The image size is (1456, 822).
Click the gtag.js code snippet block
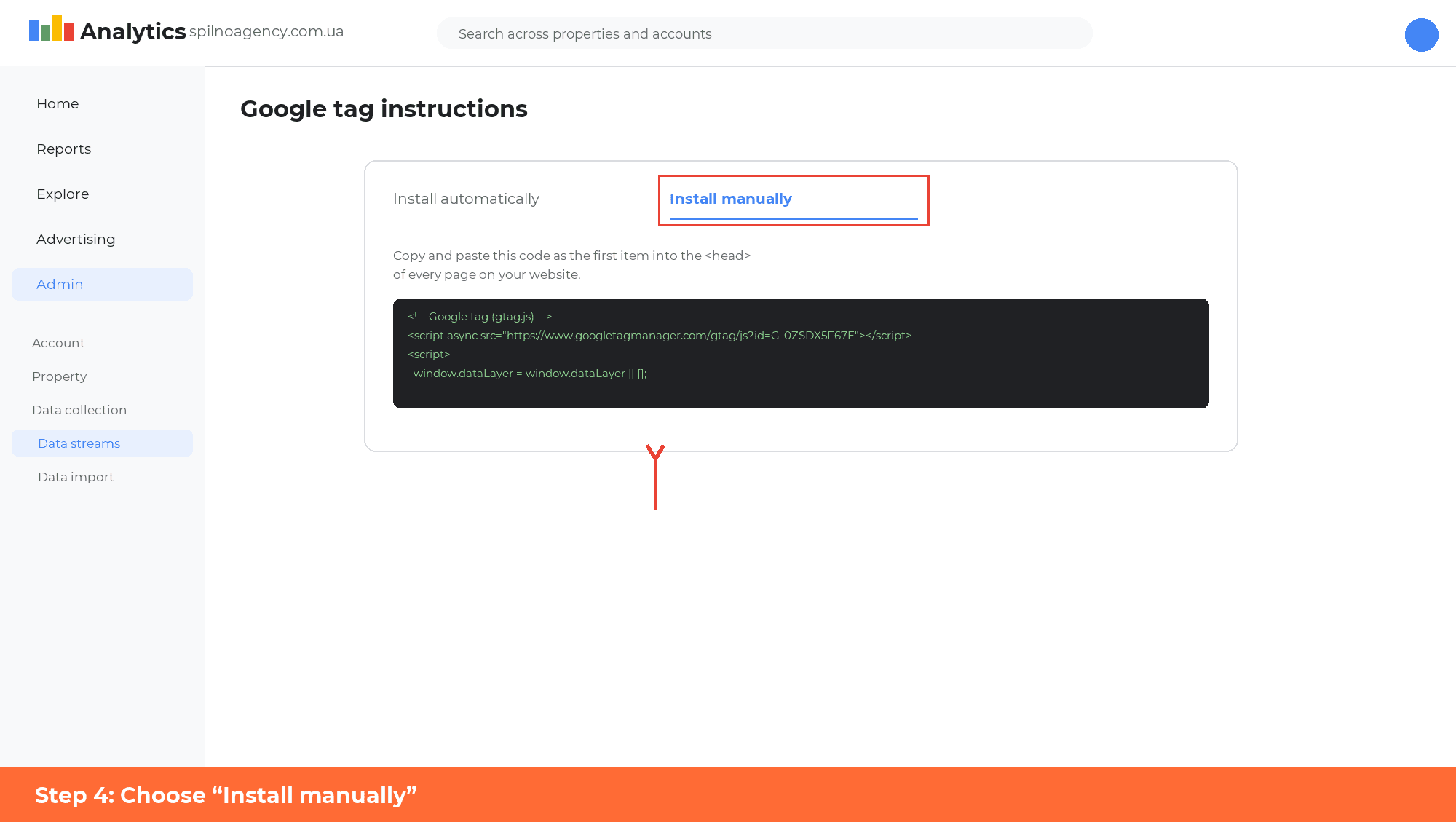801,353
